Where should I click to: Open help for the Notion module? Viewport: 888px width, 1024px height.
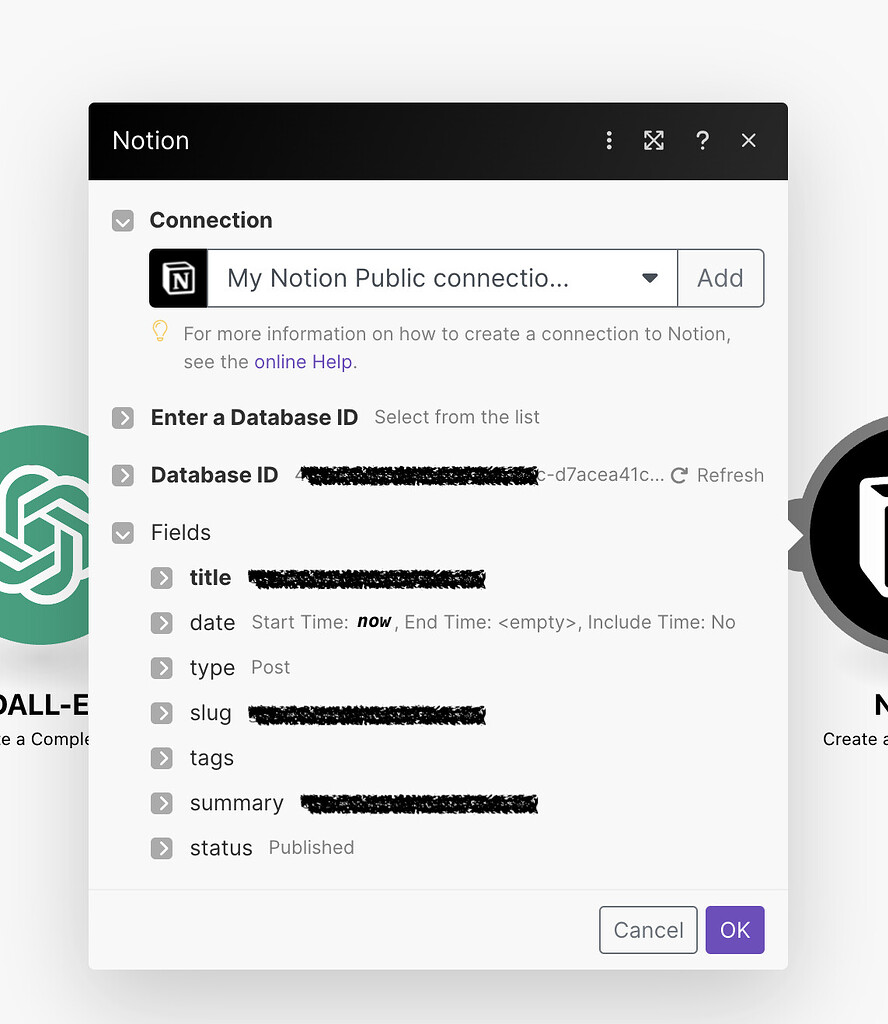(702, 140)
